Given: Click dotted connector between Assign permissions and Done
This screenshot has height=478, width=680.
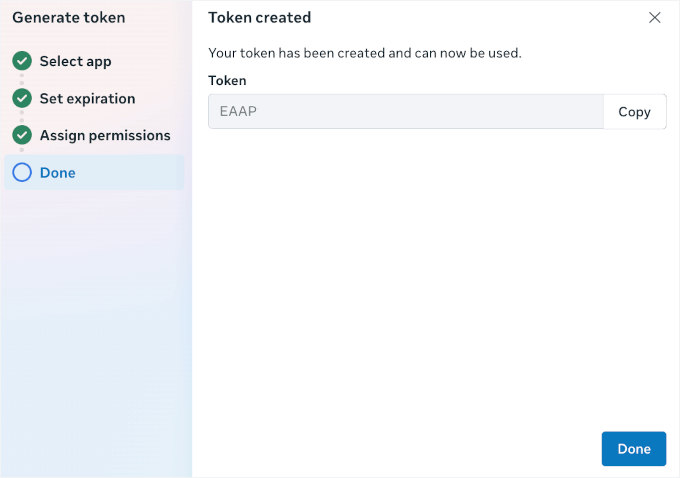Looking at the screenshot, I should click(x=22, y=153).
